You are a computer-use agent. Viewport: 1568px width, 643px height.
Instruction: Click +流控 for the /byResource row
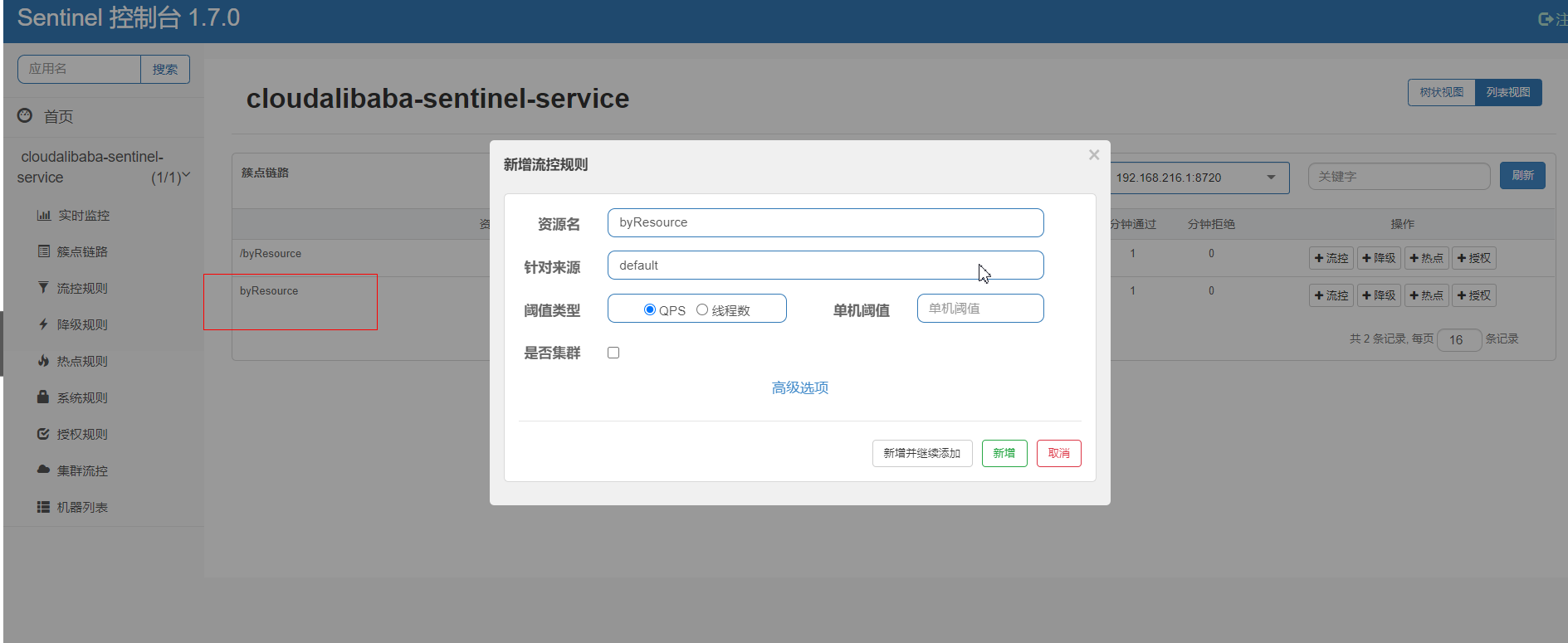coord(1331,258)
